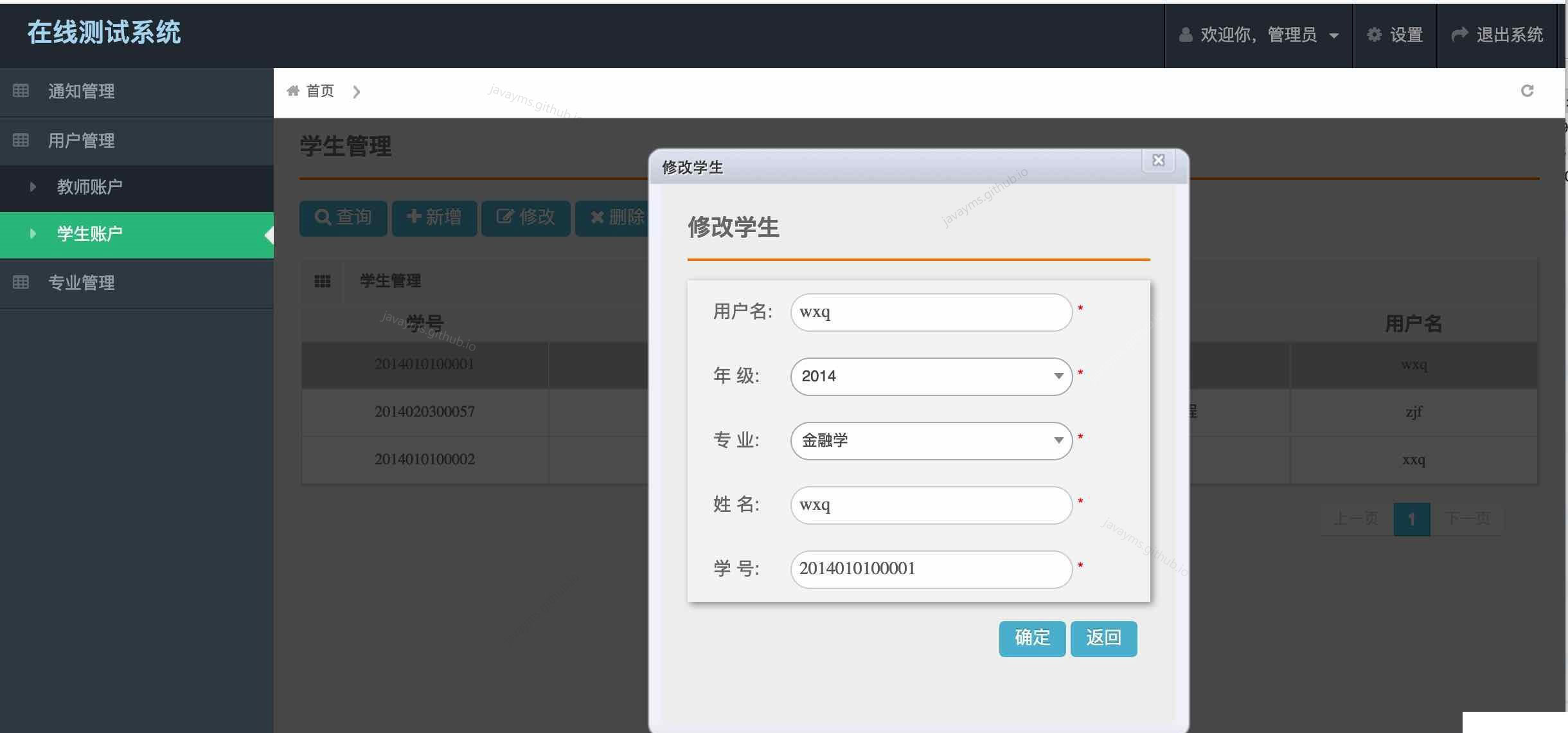1568x733 pixels.
Task: Click the 学号 input field
Action: tap(931, 569)
